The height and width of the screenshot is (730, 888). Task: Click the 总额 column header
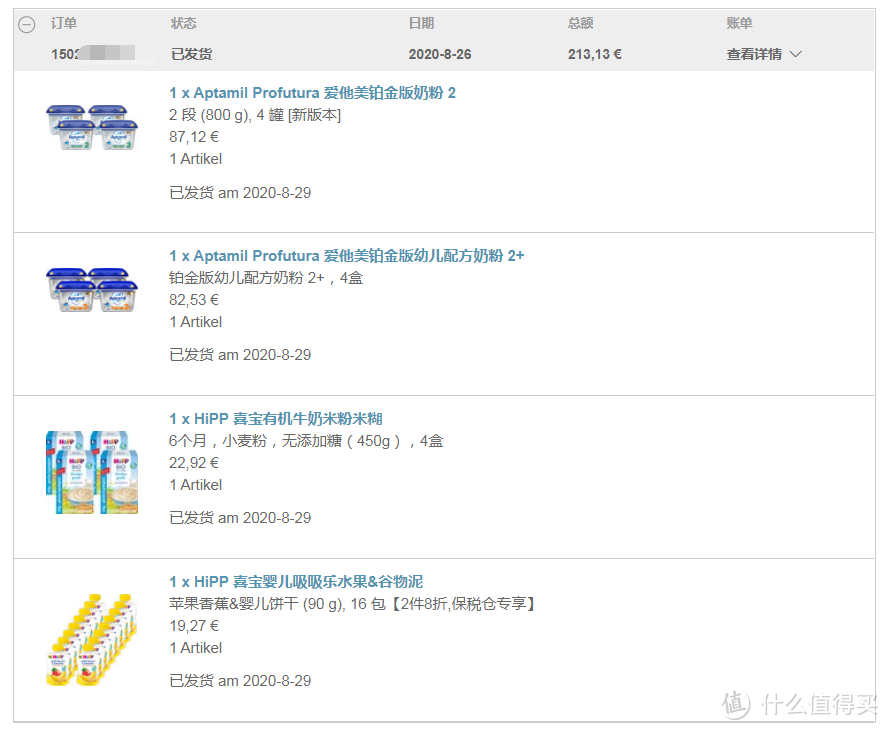tap(580, 23)
